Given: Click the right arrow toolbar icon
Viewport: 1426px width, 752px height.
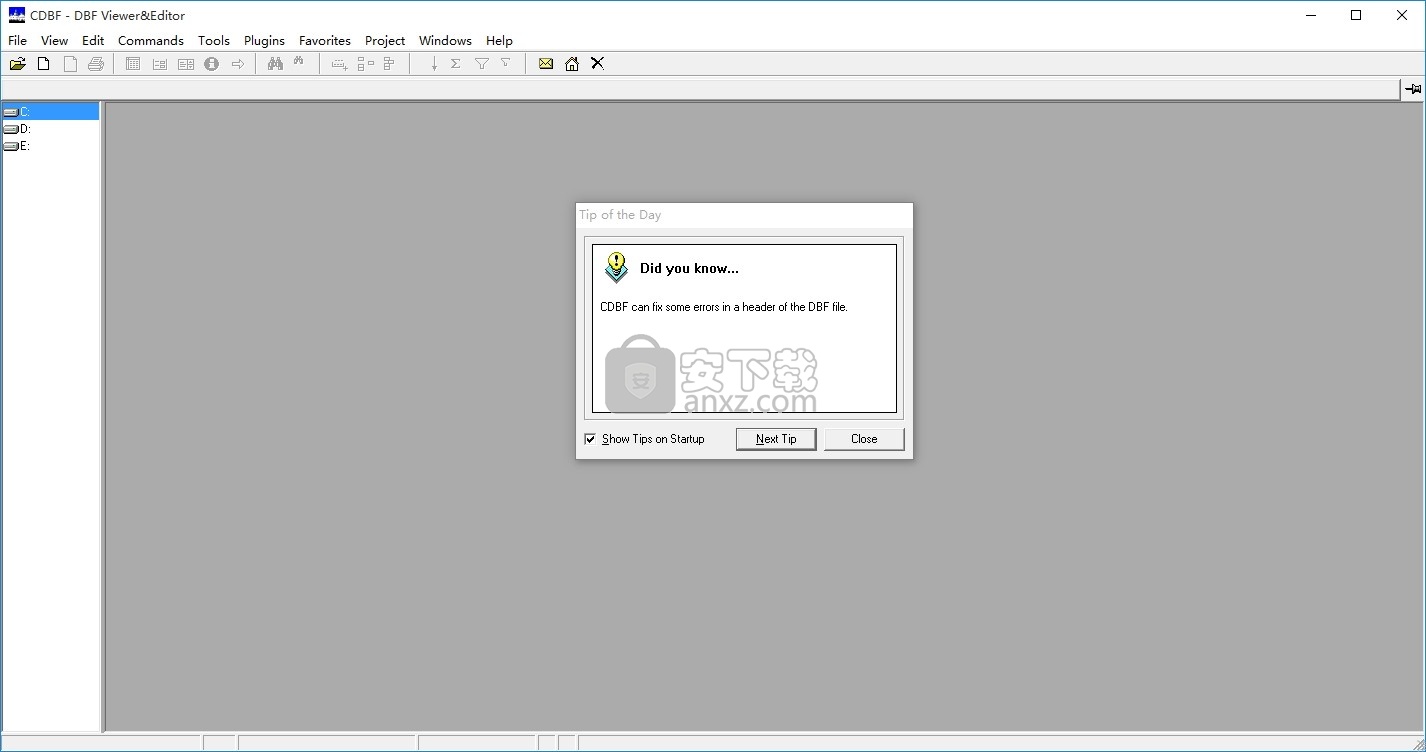Looking at the screenshot, I should (238, 64).
